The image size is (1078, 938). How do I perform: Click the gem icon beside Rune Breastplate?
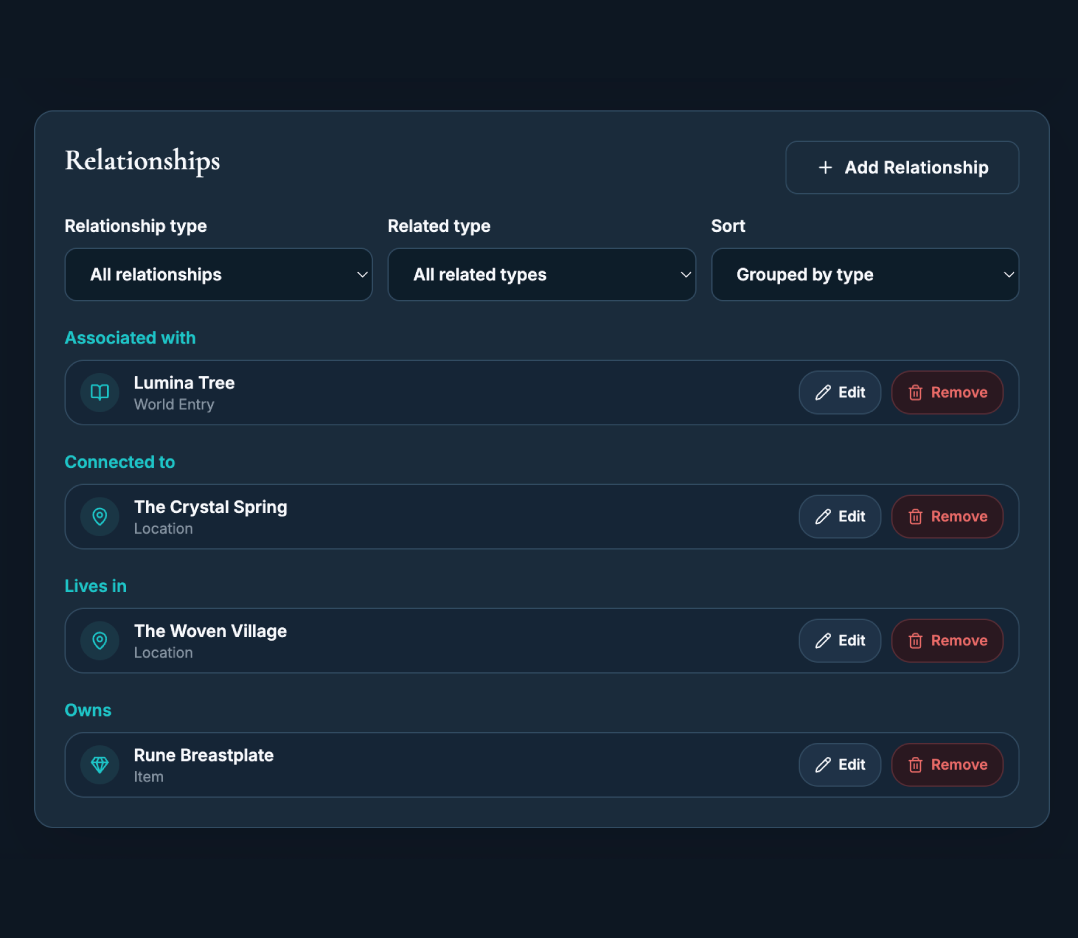[100, 765]
